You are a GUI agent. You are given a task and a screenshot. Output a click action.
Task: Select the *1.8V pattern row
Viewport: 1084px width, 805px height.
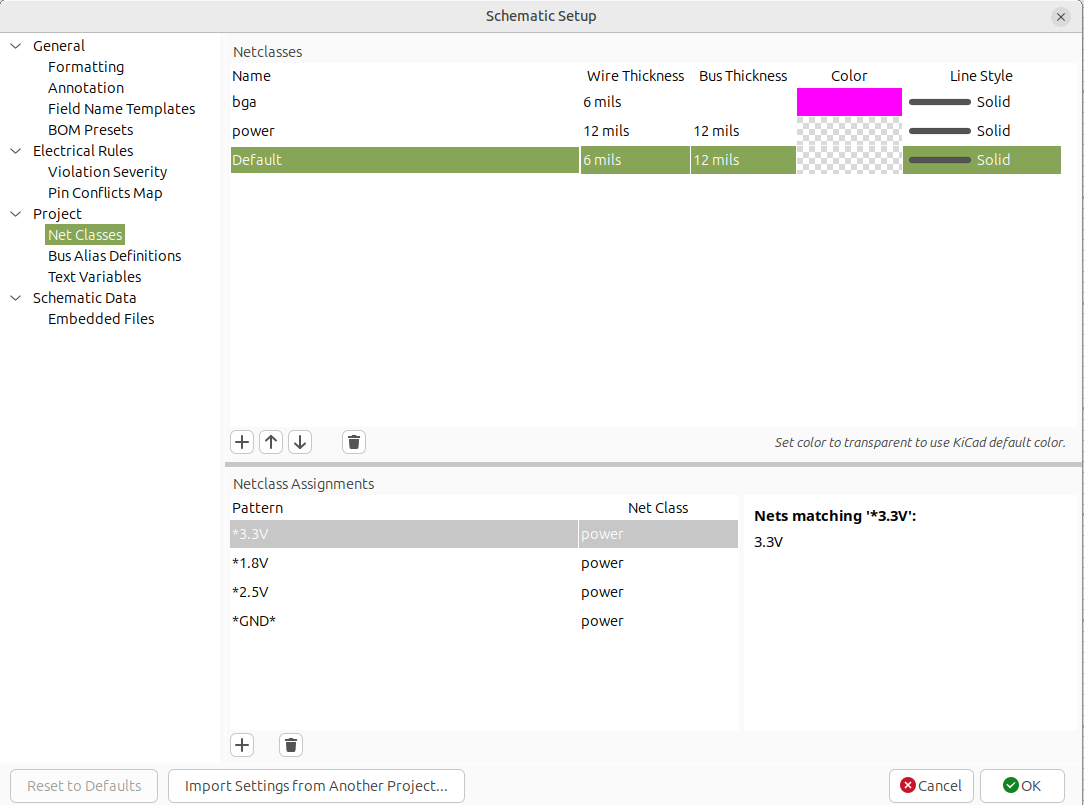pos(404,563)
